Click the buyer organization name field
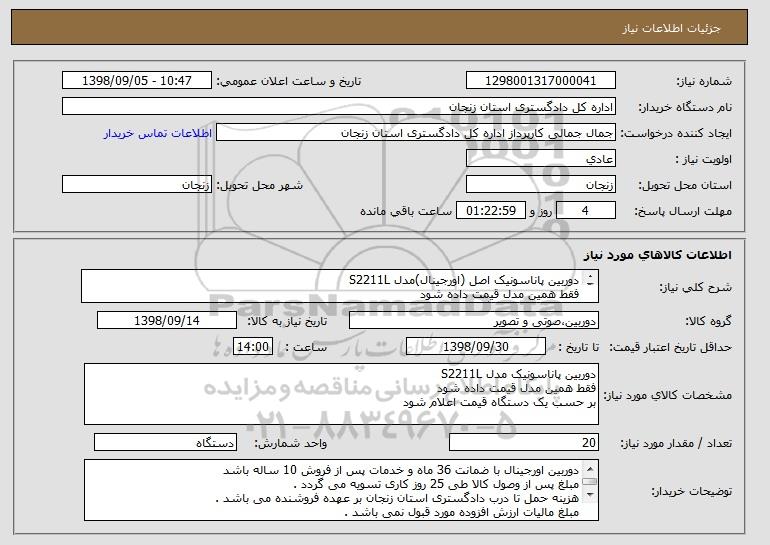This screenshot has width=770, height=545. coord(339,107)
